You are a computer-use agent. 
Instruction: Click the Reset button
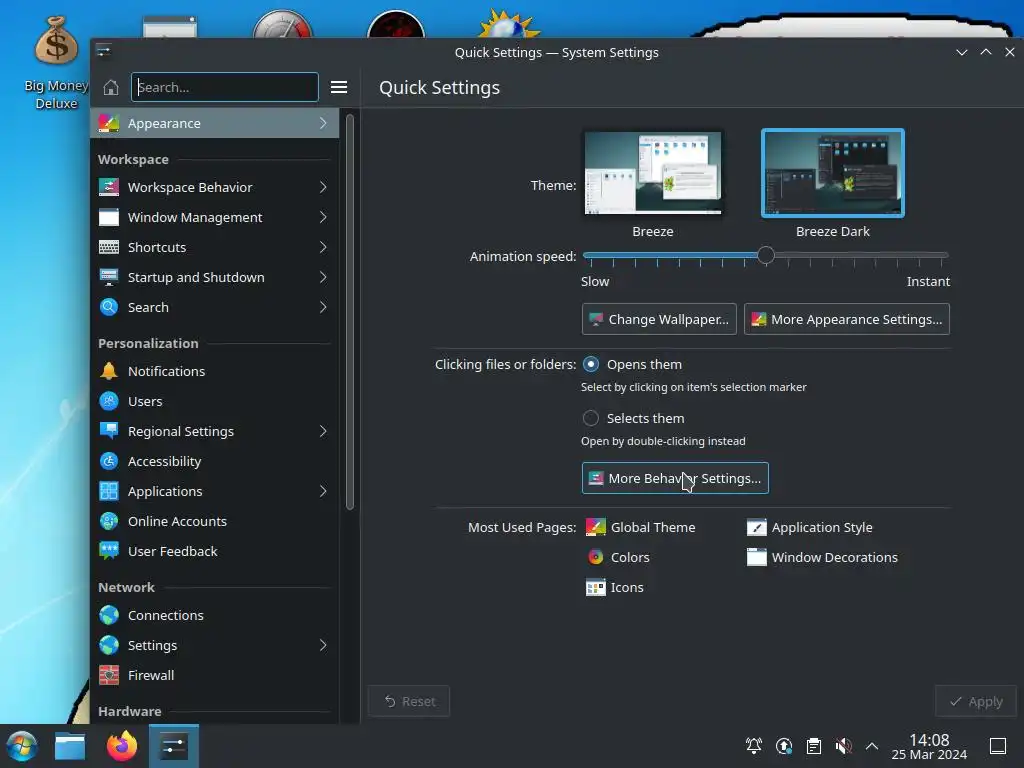click(x=409, y=701)
